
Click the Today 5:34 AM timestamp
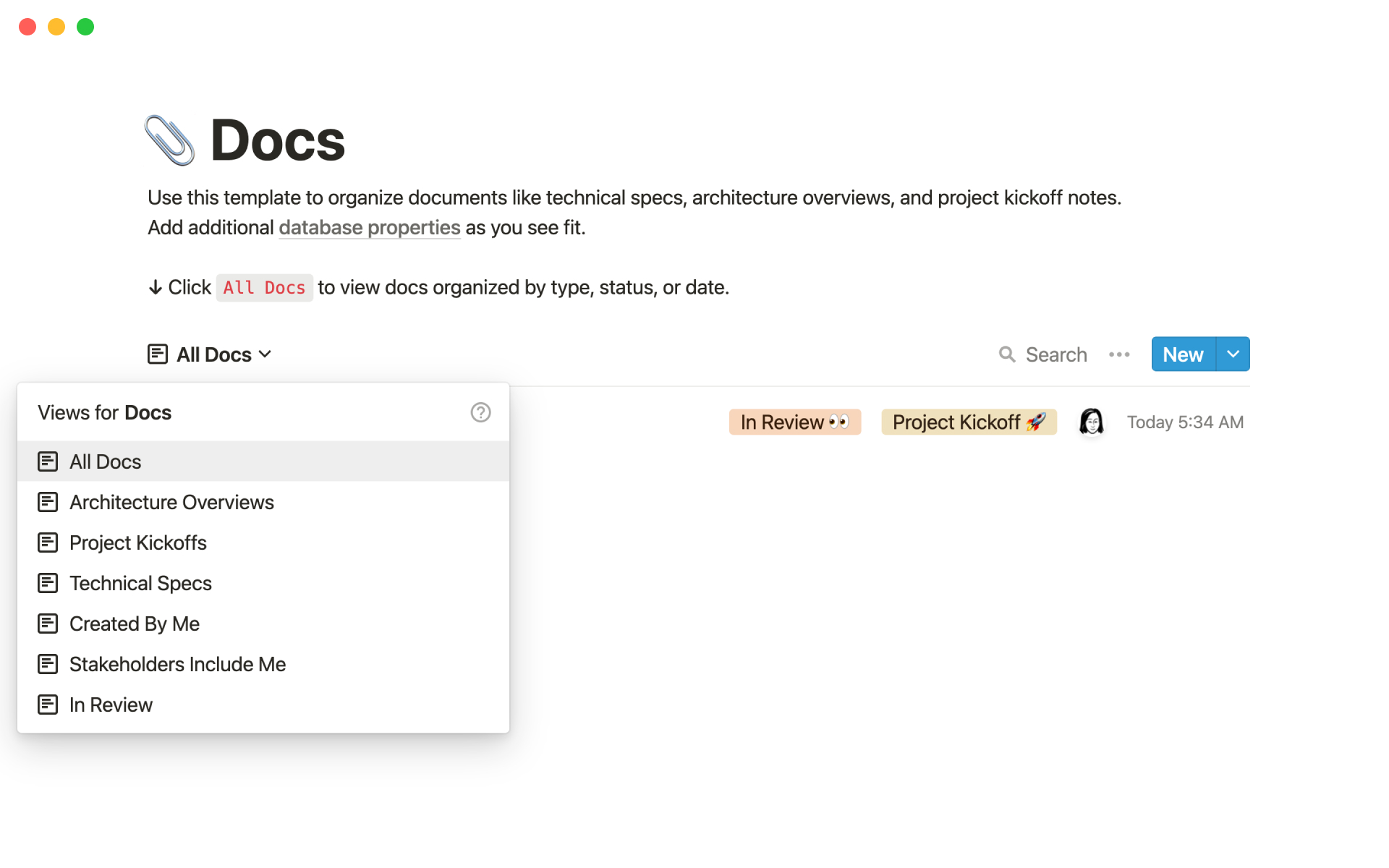pos(1185,422)
